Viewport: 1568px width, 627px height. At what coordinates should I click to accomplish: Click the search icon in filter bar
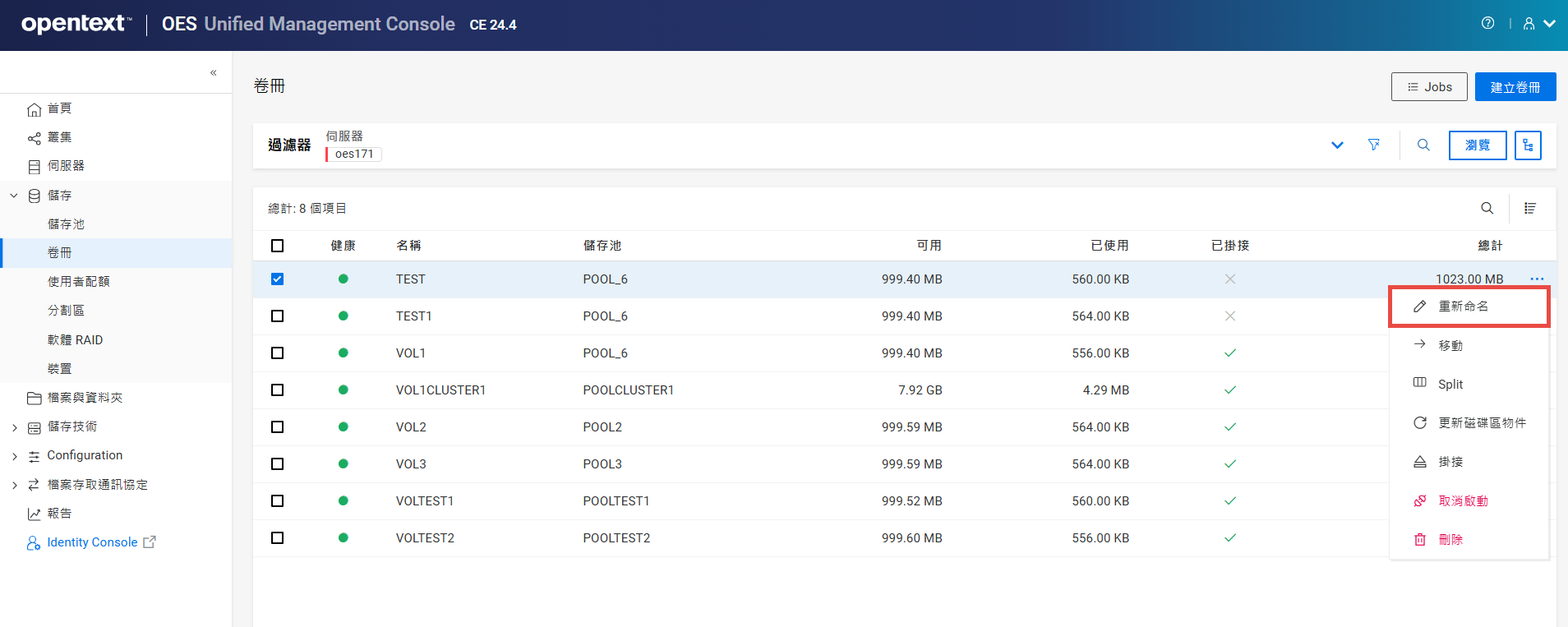[x=1423, y=145]
